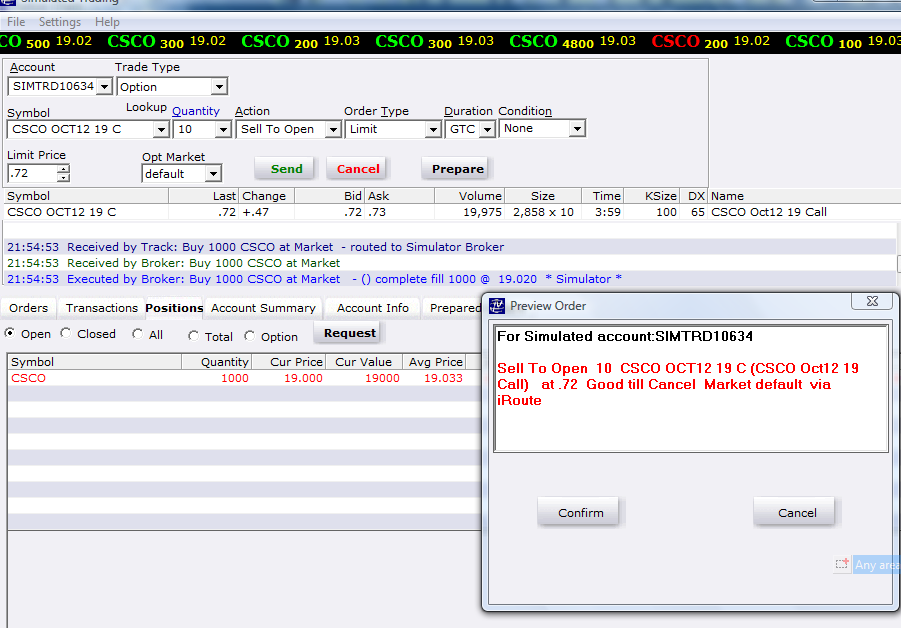Click Cancel in the Preview Order dialog
Viewport: 901px width, 628px height.
tap(797, 513)
